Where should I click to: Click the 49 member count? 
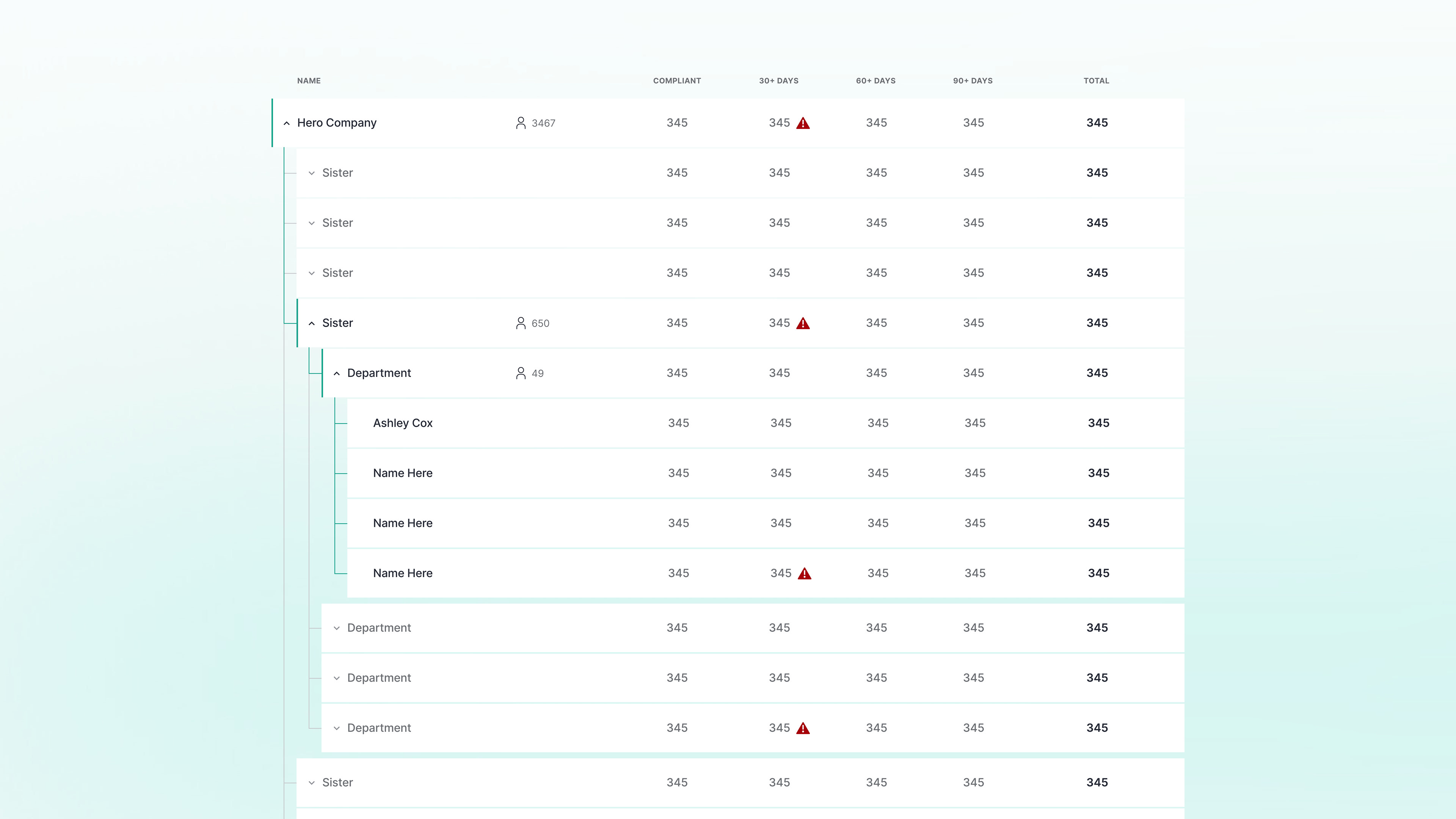pyautogui.click(x=538, y=373)
